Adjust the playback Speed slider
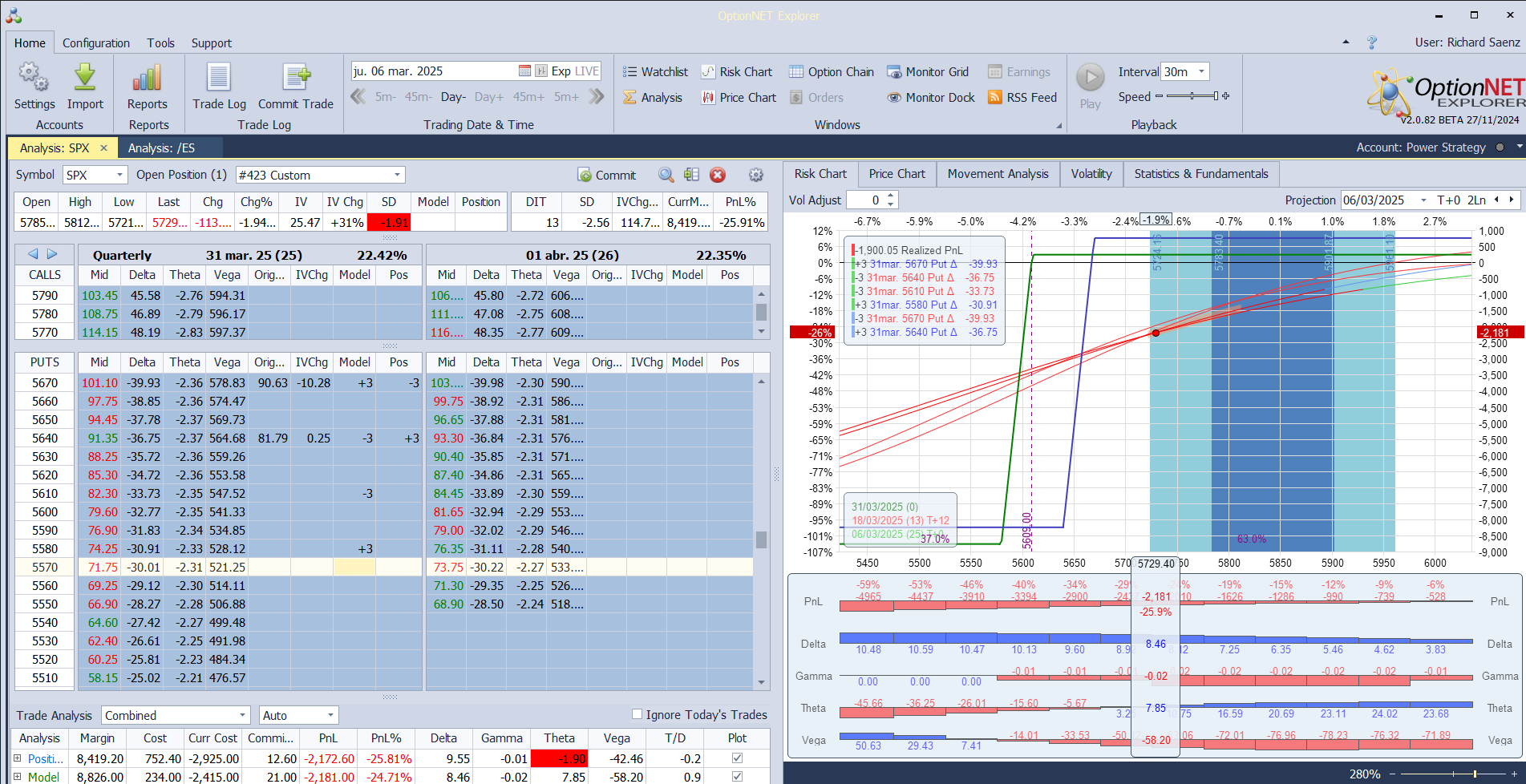 click(1192, 96)
